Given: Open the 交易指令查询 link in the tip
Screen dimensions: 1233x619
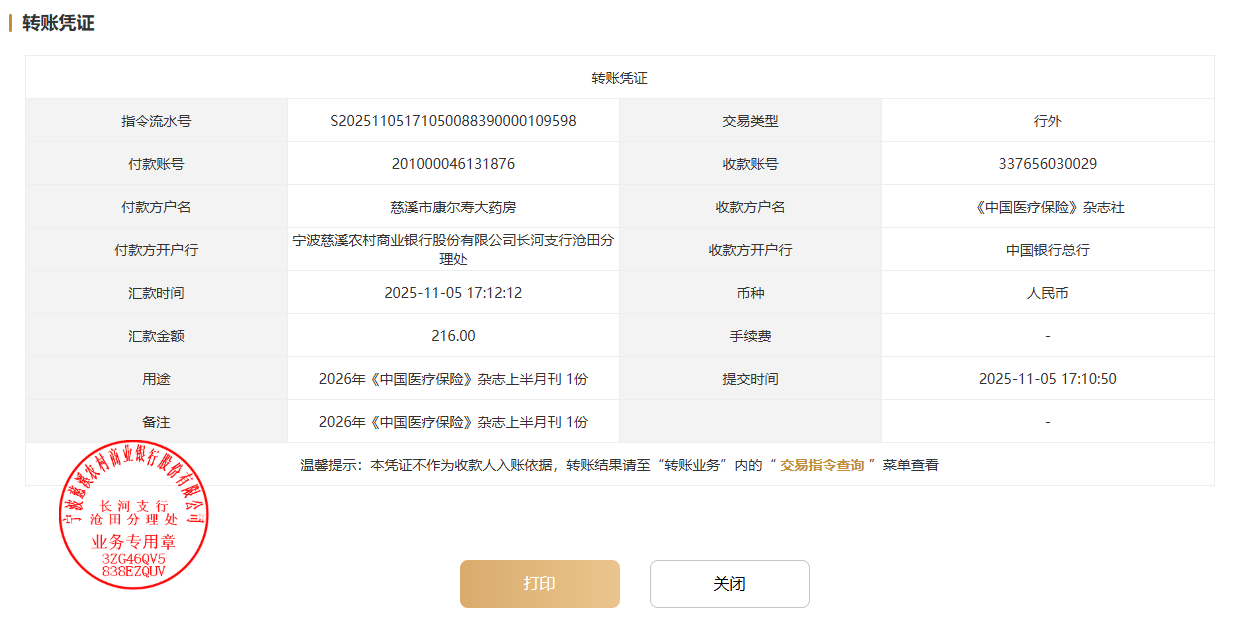Looking at the screenshot, I should pos(821,465).
